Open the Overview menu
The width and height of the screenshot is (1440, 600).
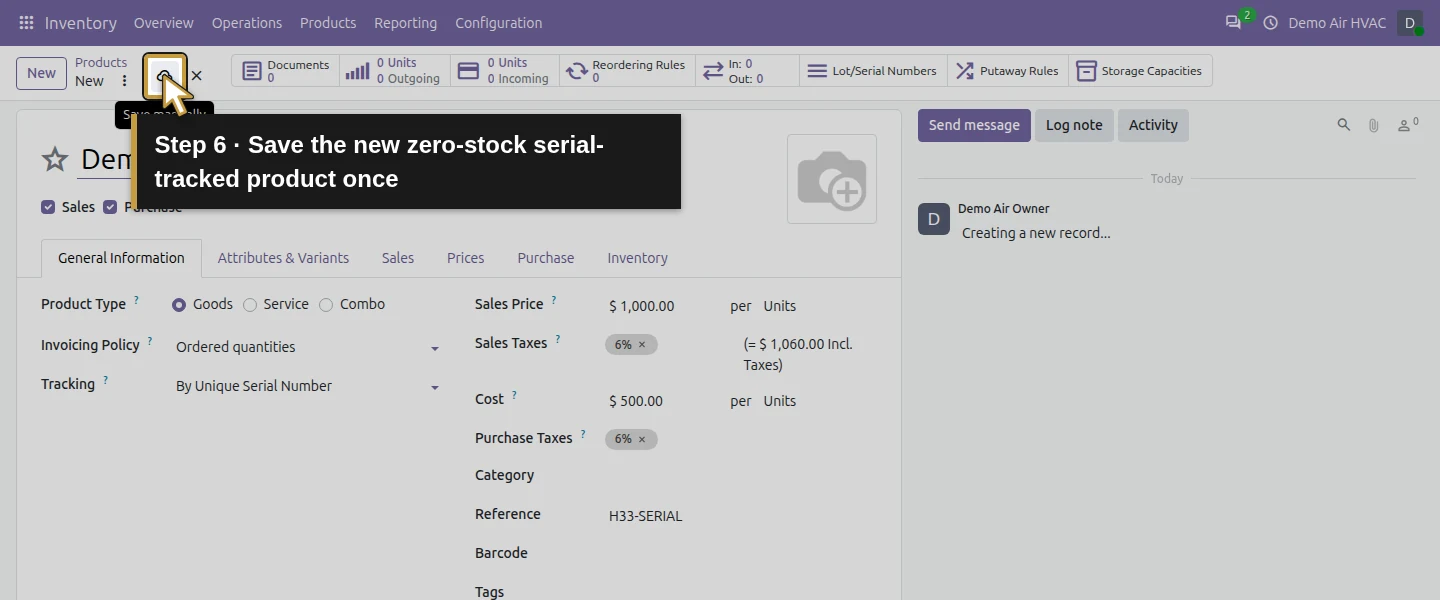tap(164, 22)
